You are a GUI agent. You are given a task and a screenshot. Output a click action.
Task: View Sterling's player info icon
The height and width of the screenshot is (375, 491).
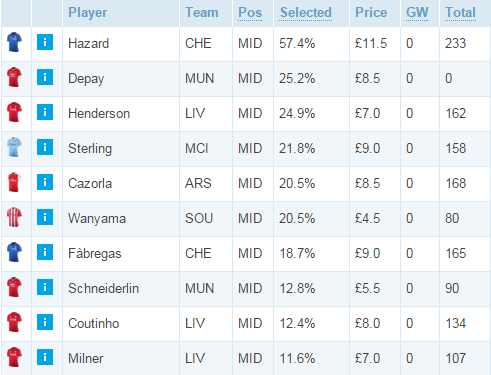coord(45,147)
